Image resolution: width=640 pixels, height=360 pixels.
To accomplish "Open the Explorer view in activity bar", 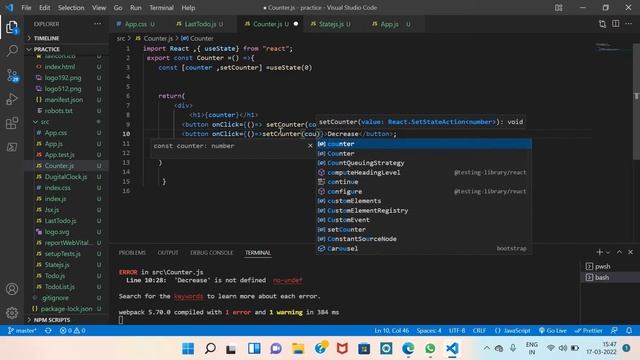I will click(12, 27).
